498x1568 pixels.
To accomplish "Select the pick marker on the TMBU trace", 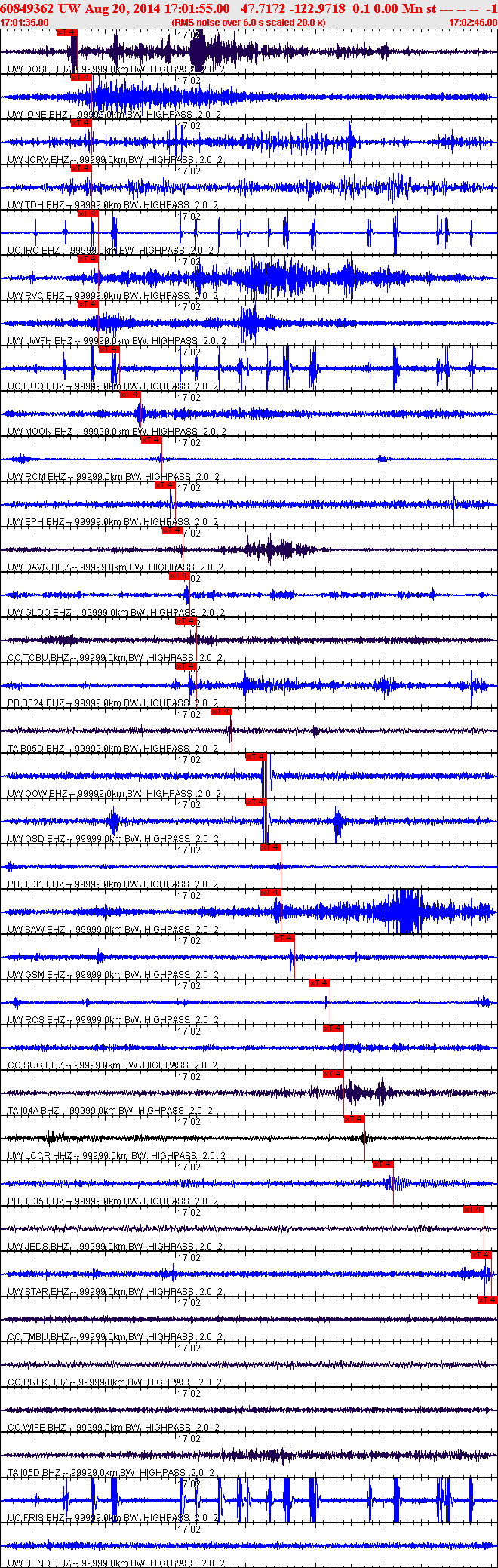I will [487, 1300].
